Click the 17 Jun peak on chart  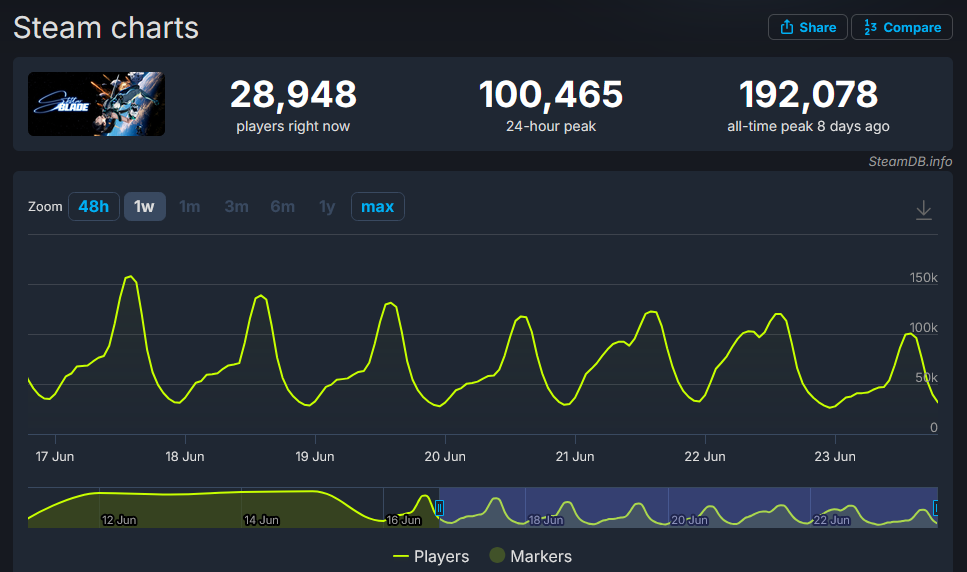coord(130,277)
